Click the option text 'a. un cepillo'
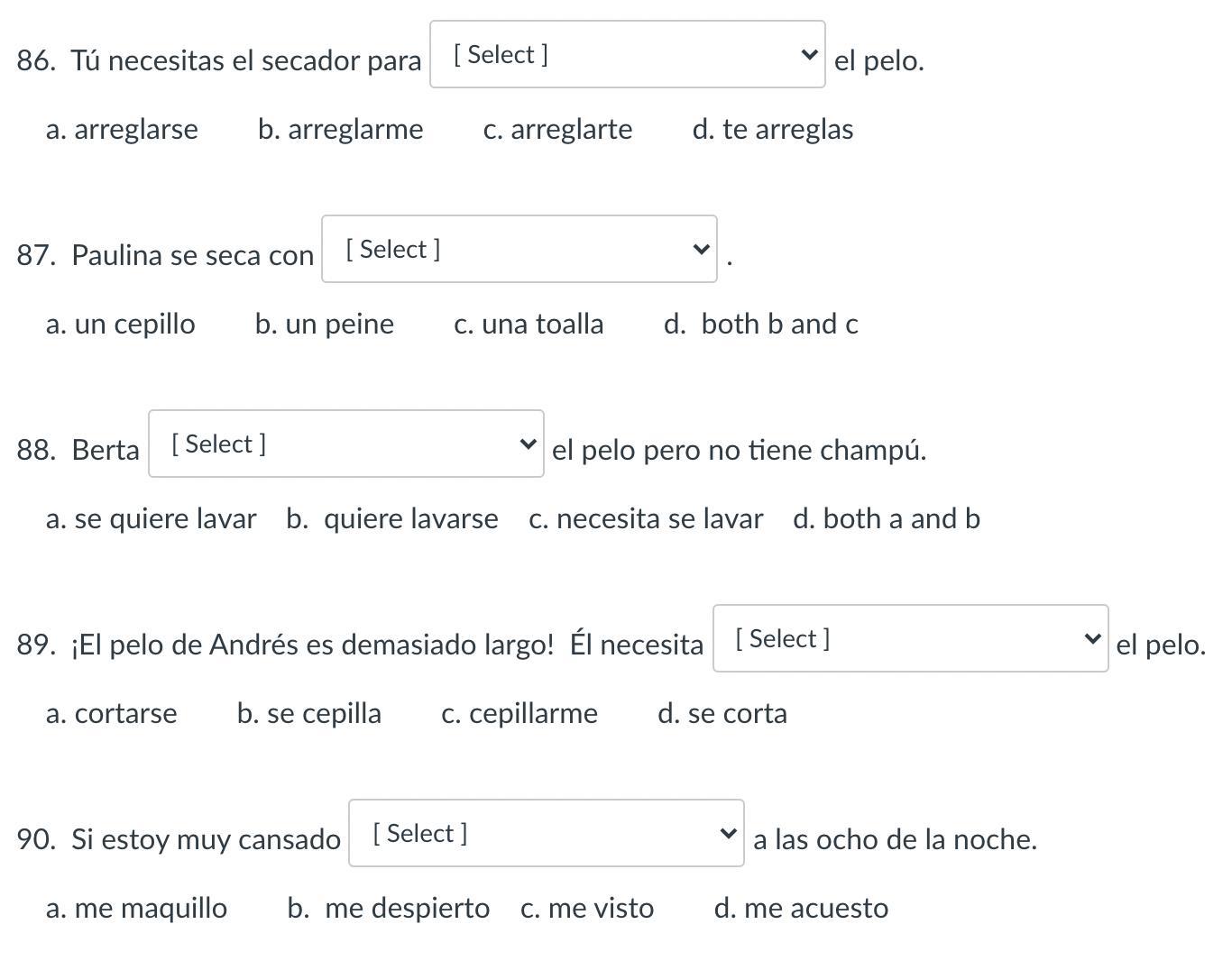The image size is (1232, 970). tap(120, 325)
